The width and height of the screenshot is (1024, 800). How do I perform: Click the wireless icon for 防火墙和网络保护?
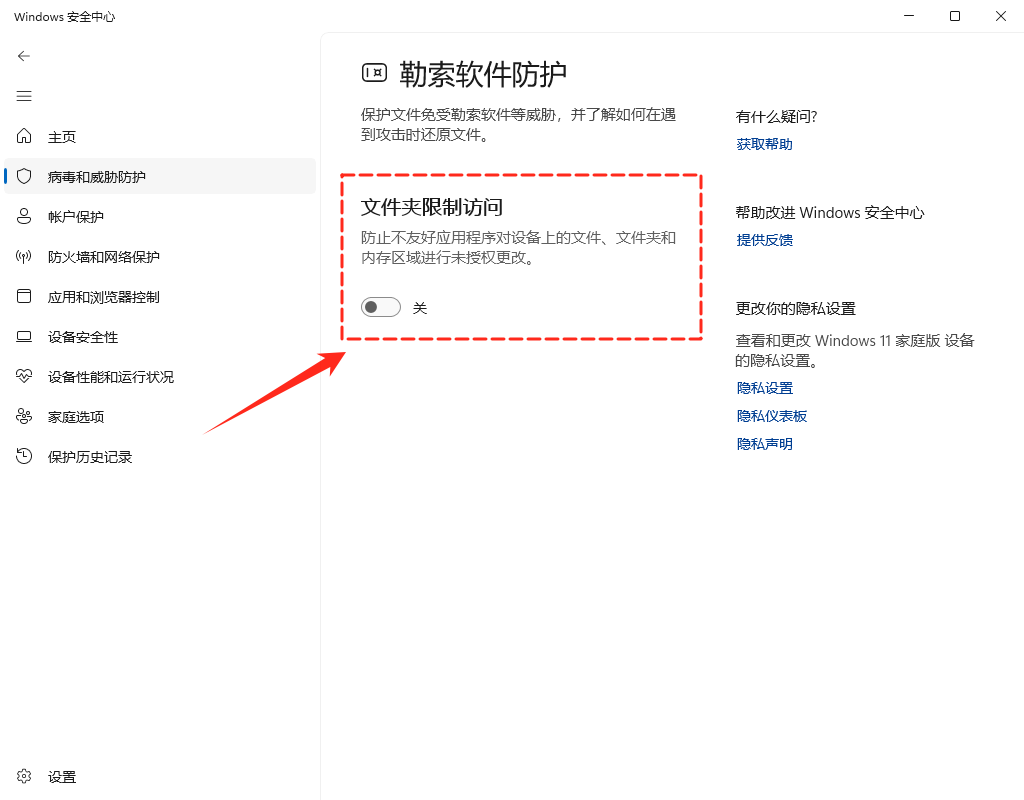[24, 257]
